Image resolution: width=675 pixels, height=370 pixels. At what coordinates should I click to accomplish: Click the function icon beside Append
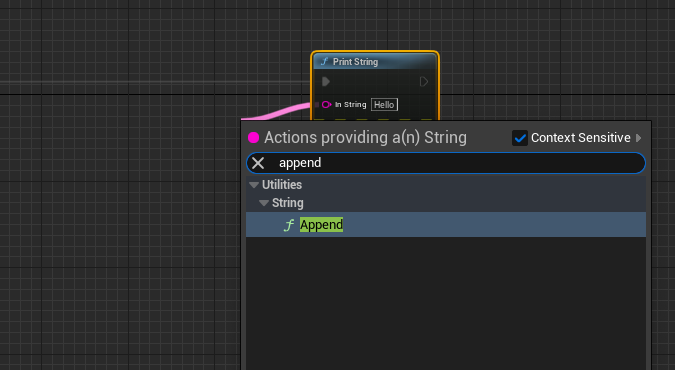[x=289, y=225]
